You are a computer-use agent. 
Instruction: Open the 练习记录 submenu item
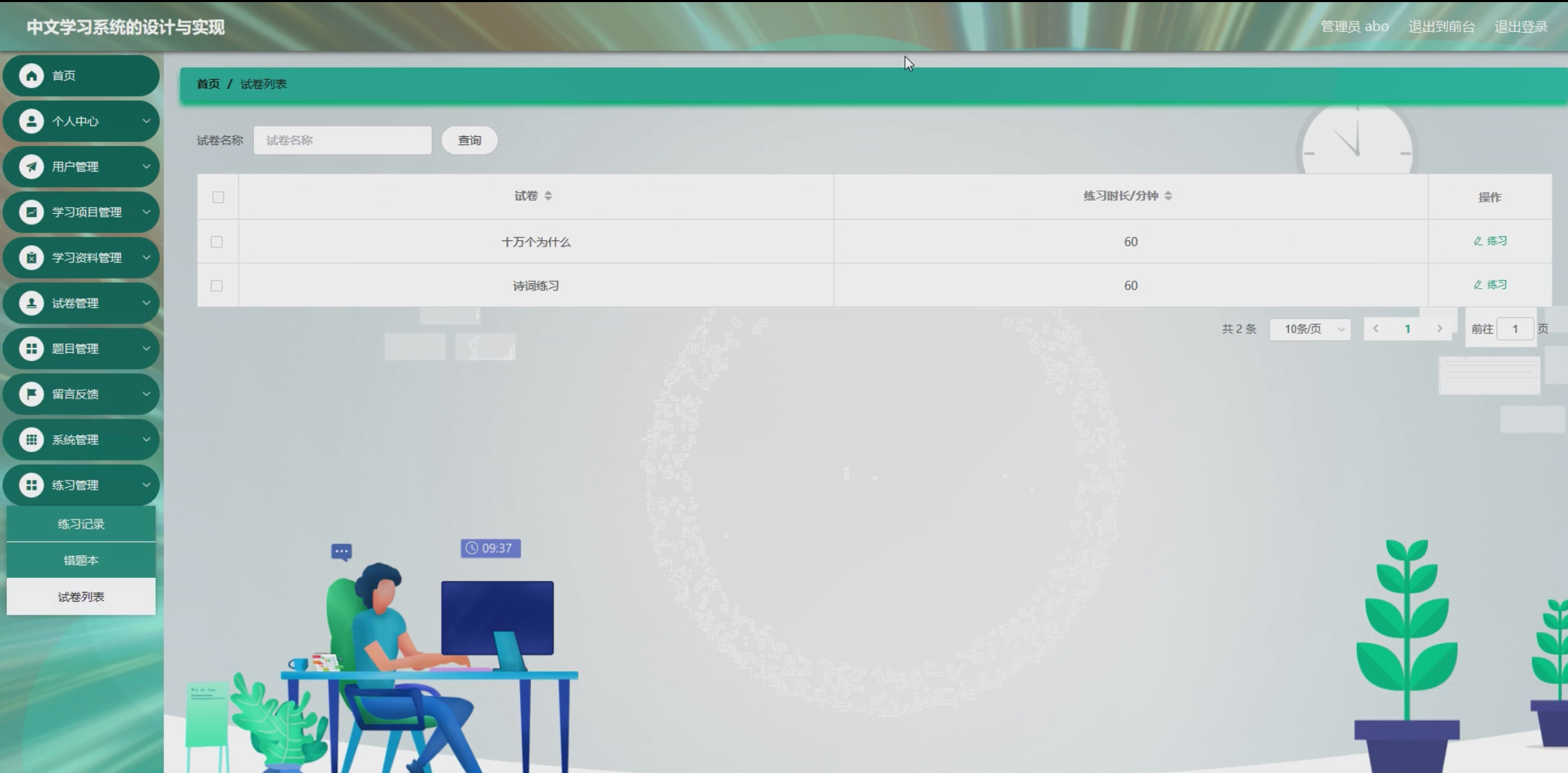point(81,524)
